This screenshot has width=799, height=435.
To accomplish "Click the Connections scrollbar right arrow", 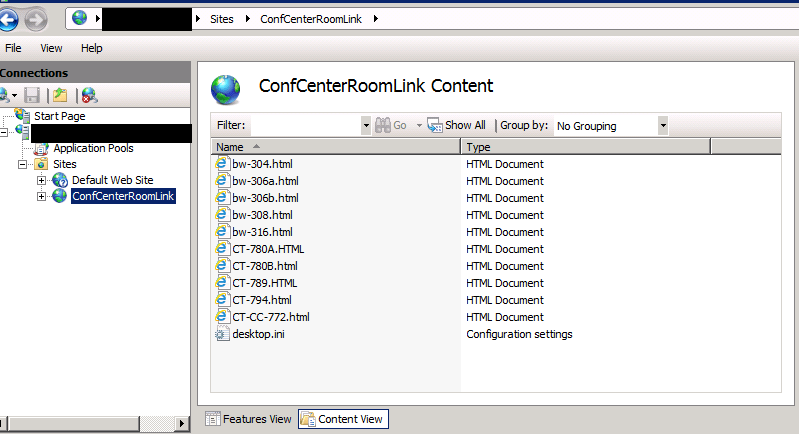I will [182, 423].
